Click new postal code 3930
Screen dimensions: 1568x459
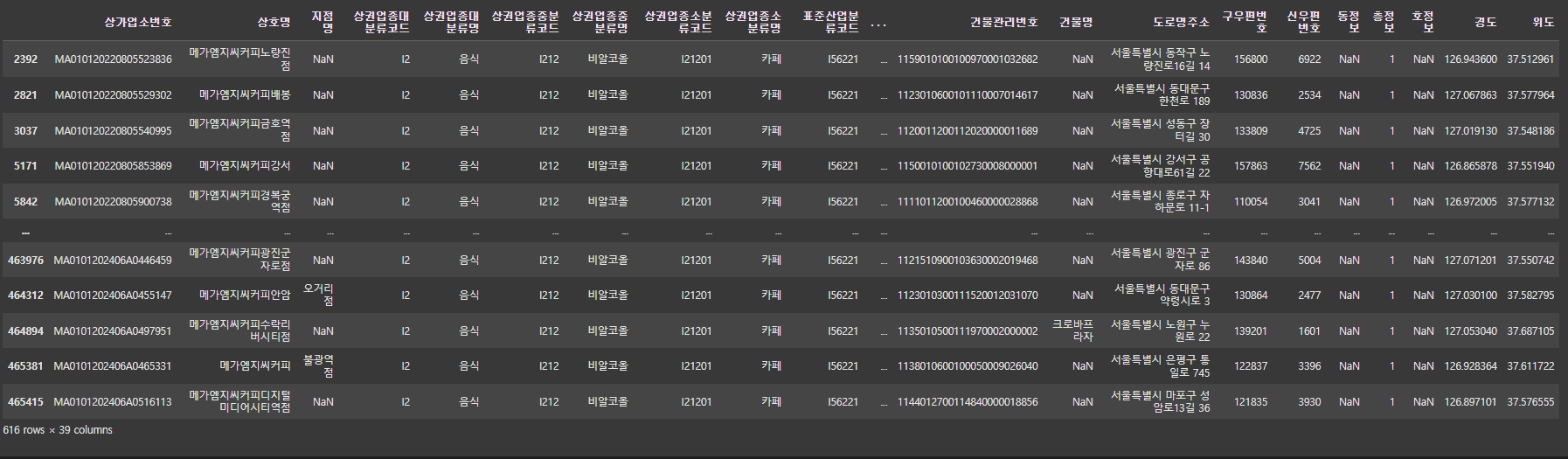click(1309, 401)
